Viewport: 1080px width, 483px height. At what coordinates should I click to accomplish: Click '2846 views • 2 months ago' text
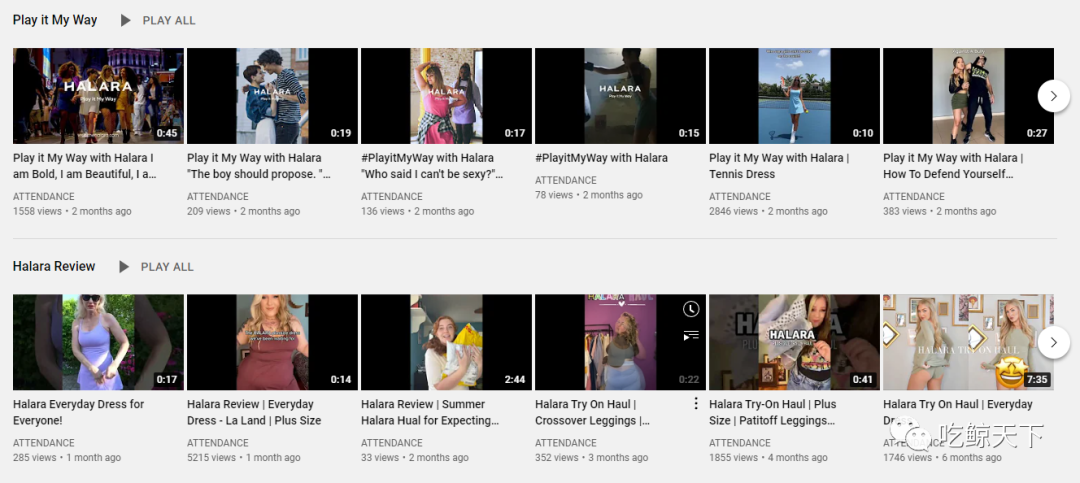coord(768,212)
